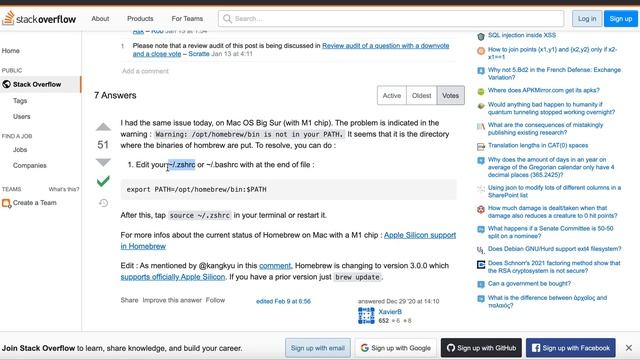Open the 'comment' link by @kangkyu
Image resolution: width=640 pixels, height=360 pixels.
275,266
